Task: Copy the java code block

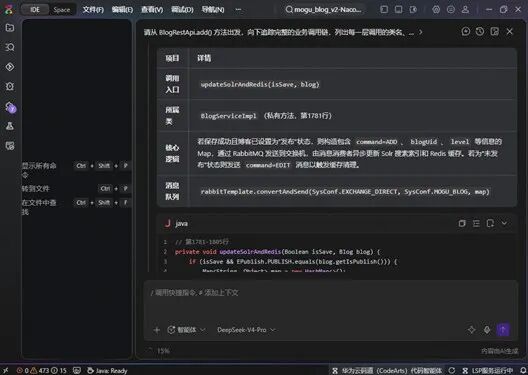Action: coord(462,223)
